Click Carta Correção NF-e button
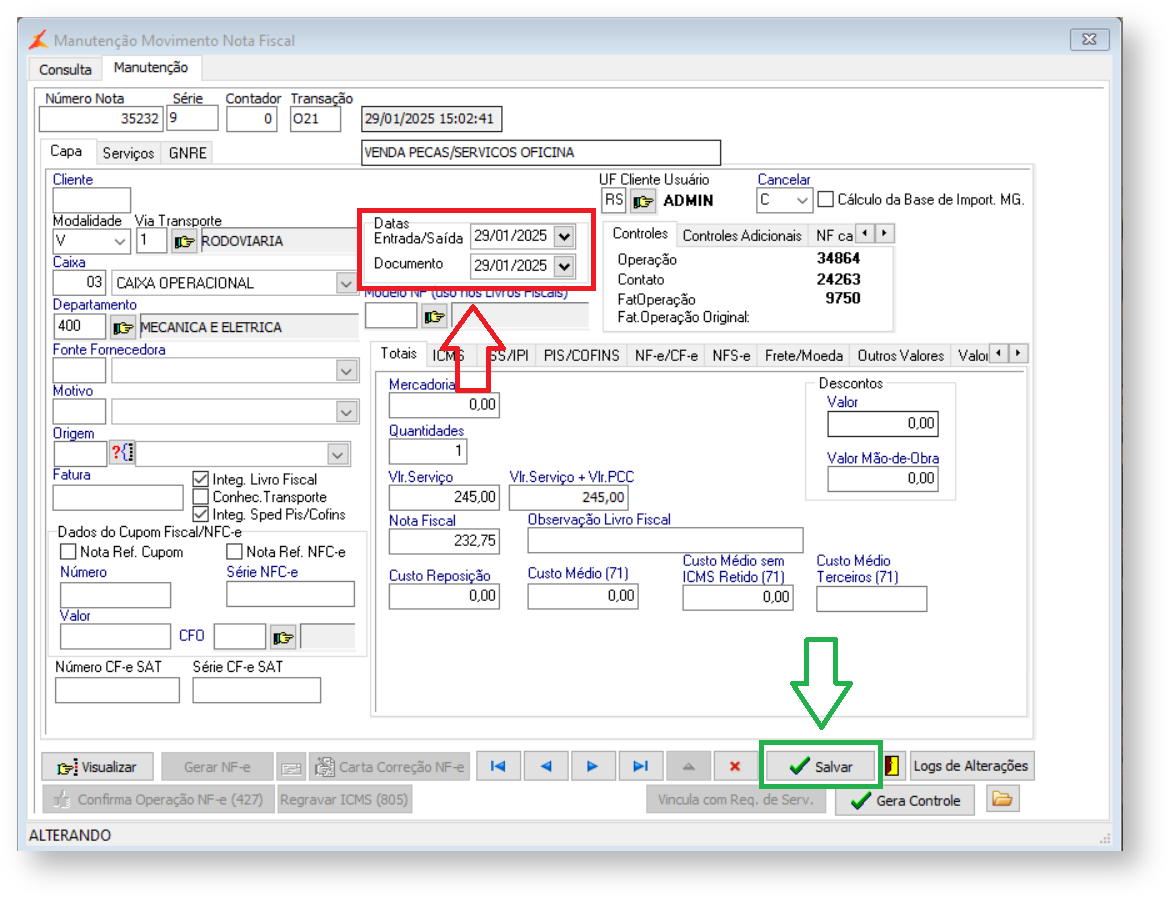1171x899 pixels. point(390,767)
